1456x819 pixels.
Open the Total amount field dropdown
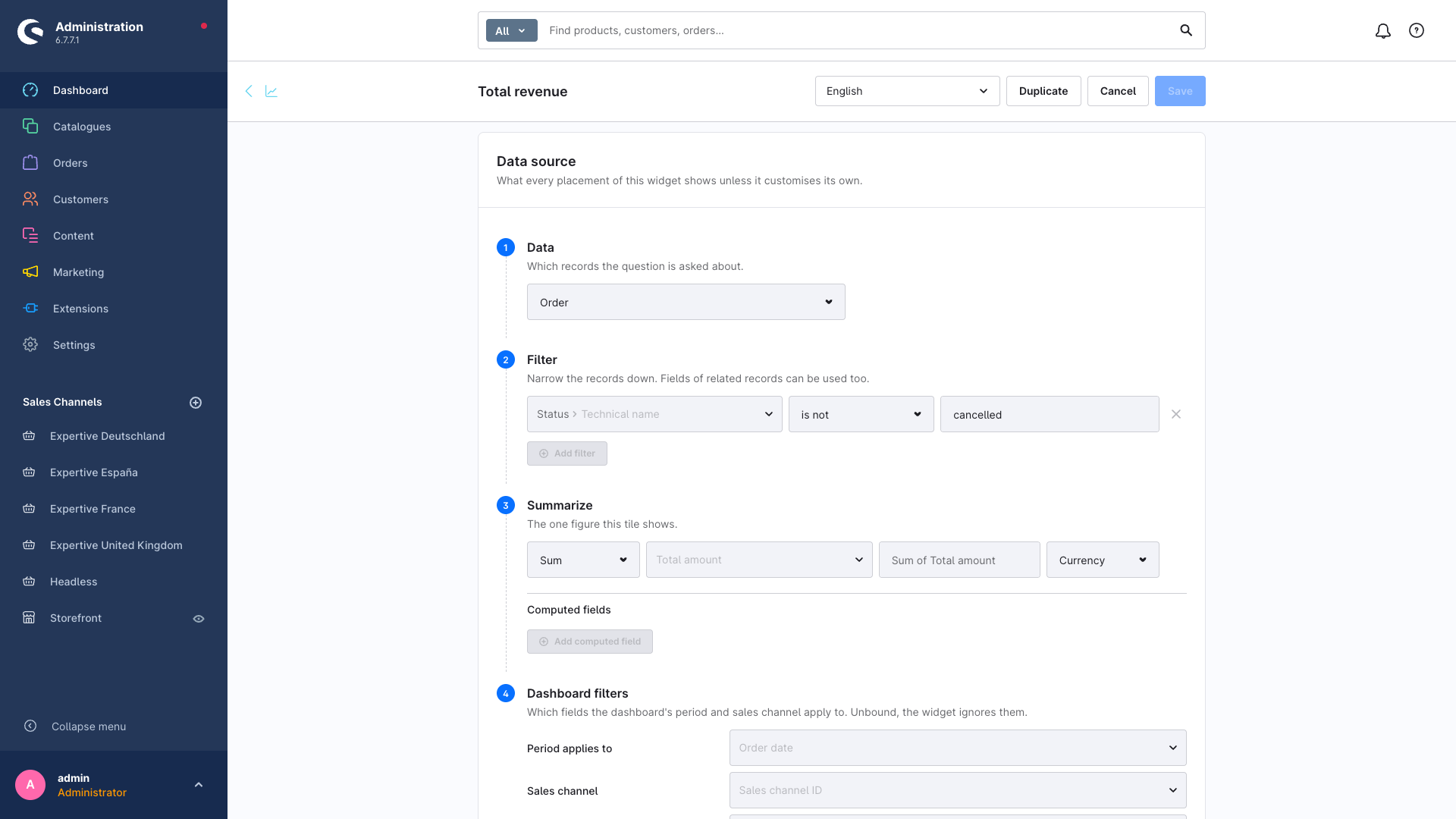pos(759,560)
